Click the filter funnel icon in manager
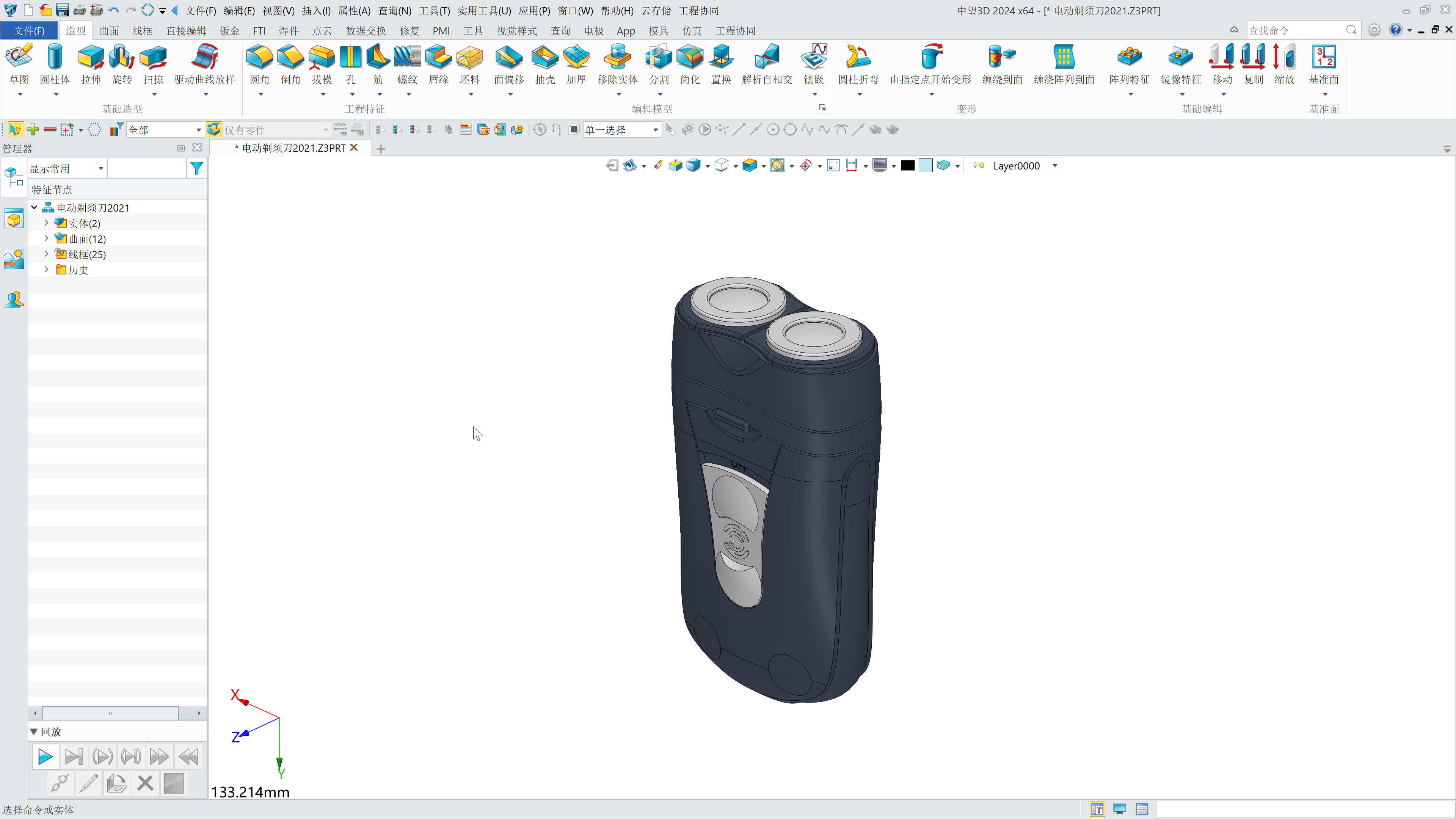Viewport: 1456px width, 819px height. point(196,168)
